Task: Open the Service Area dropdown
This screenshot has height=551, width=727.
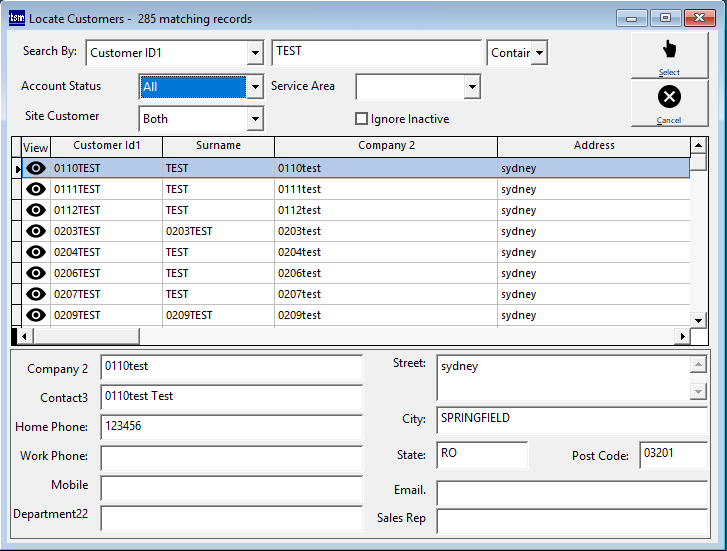Action: click(472, 87)
